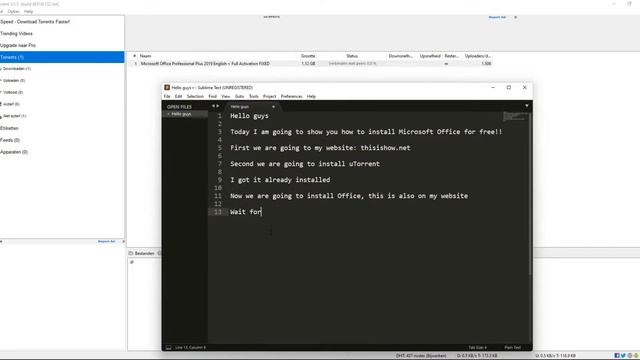
Task: Click uTorrent DHT nodes status
Action: point(421,356)
